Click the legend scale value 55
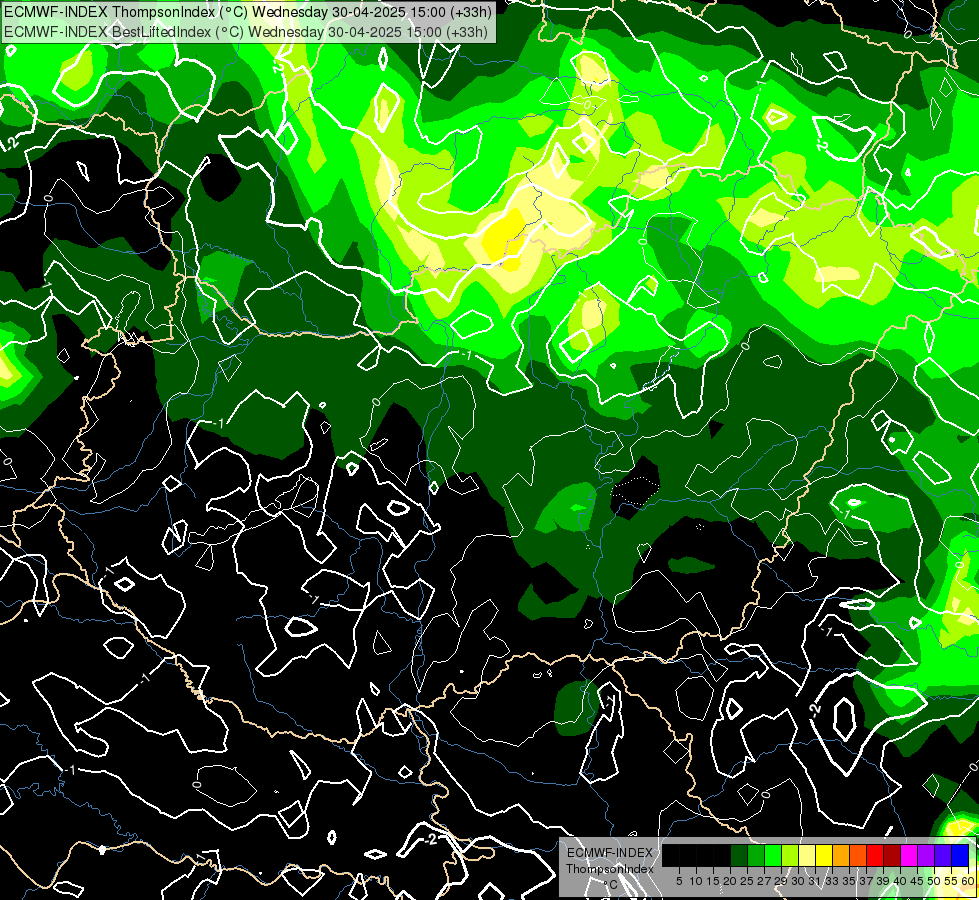 [x=952, y=881]
